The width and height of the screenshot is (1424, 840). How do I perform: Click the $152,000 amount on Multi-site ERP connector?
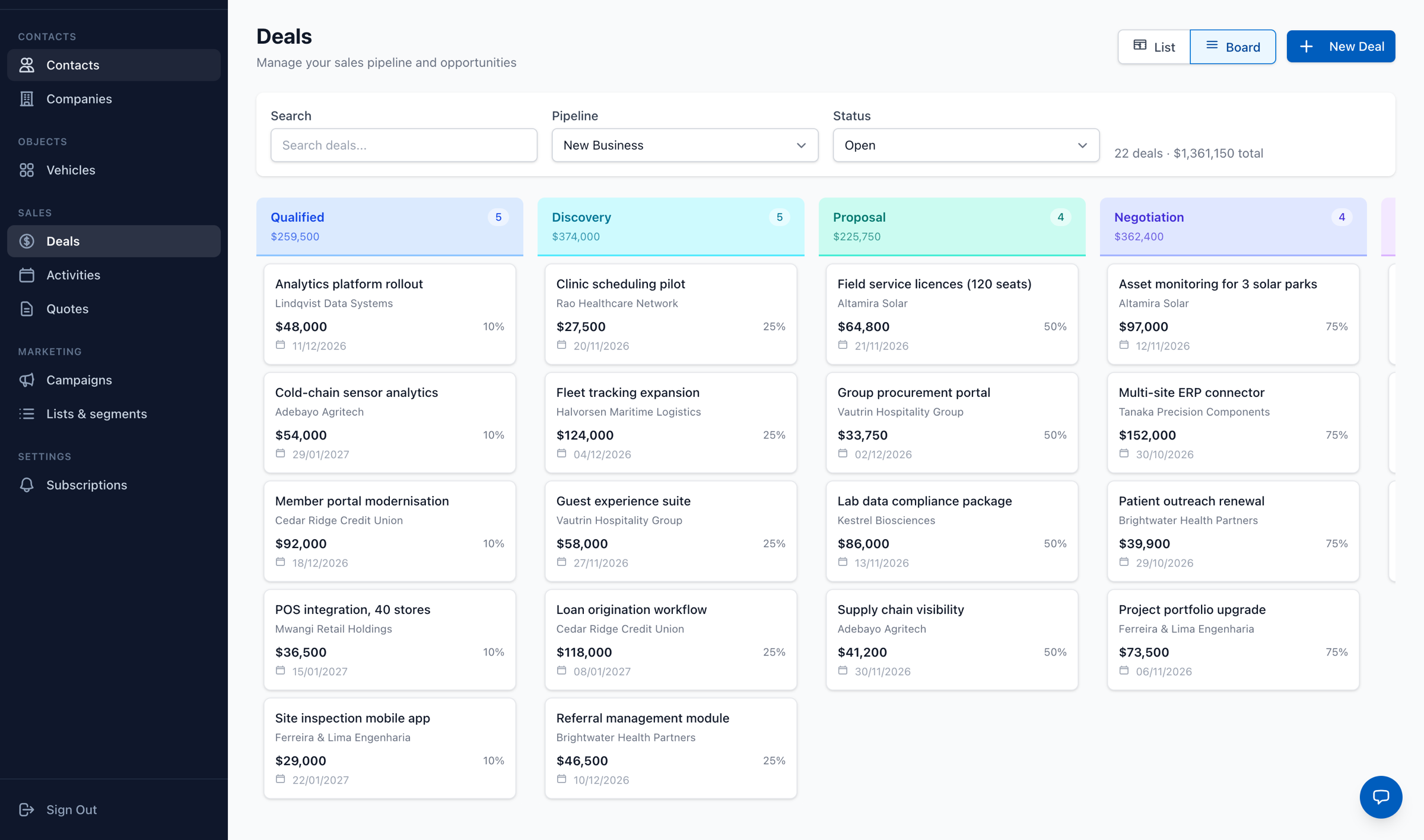1148,435
